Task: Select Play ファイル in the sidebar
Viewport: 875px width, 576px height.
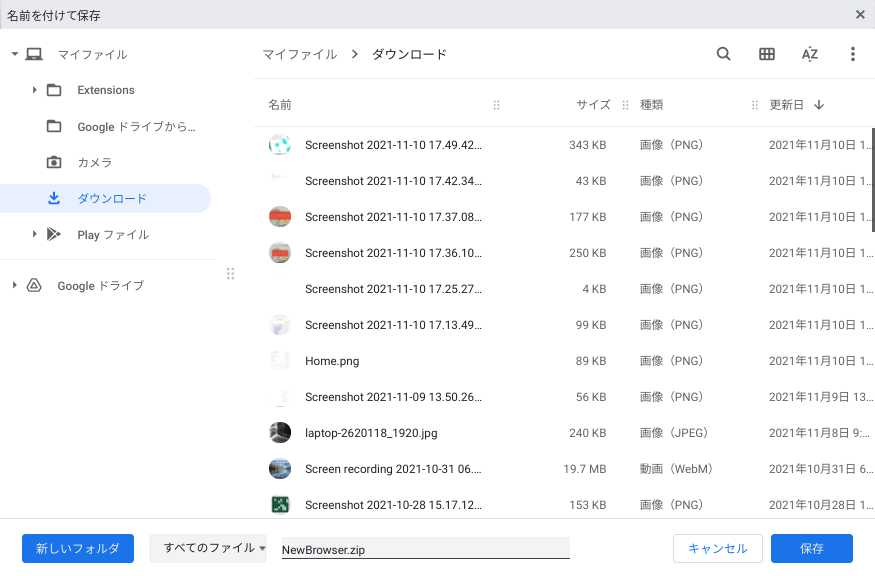Action: [x=112, y=234]
